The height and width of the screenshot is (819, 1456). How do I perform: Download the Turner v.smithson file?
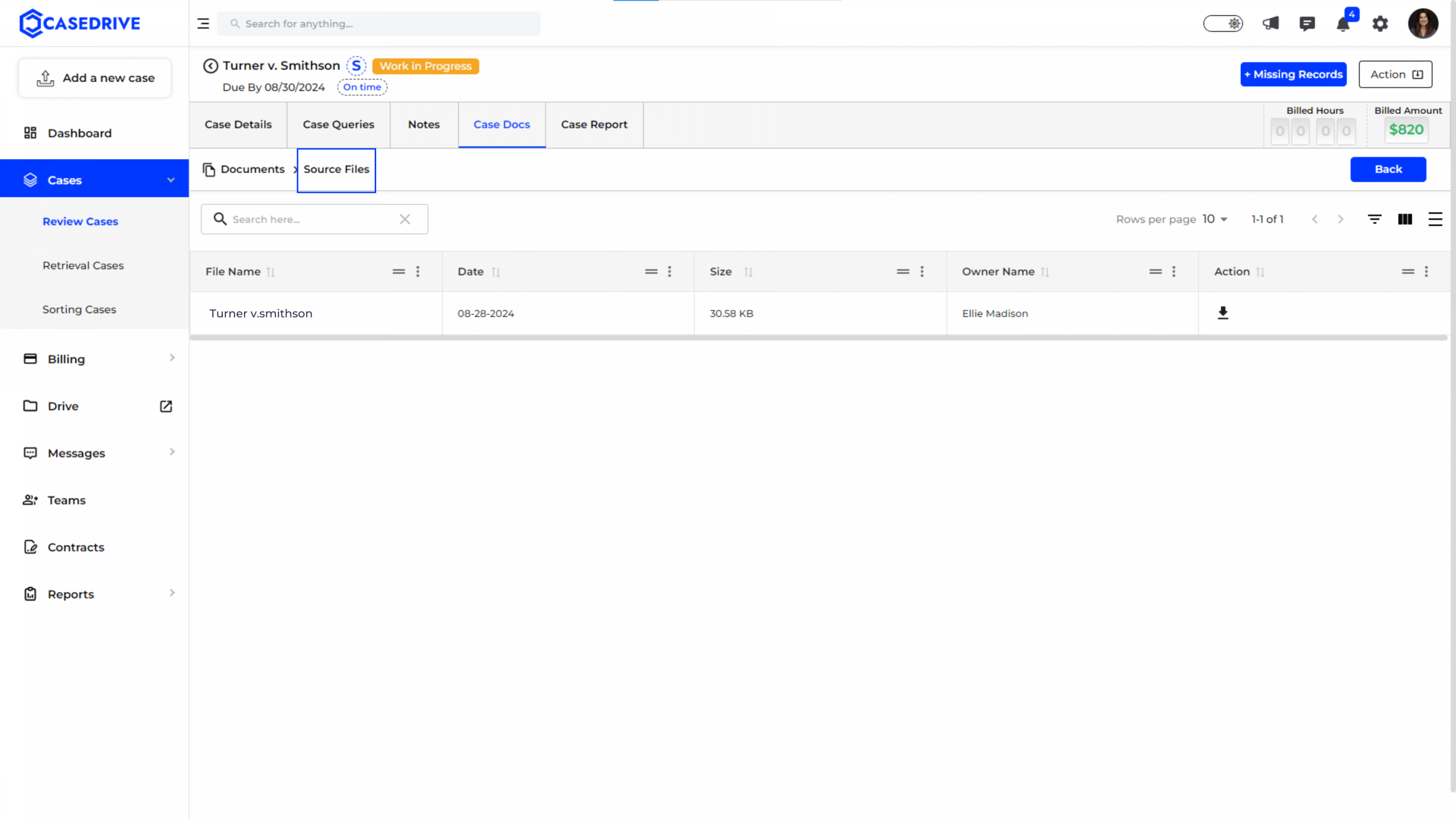(x=1222, y=312)
